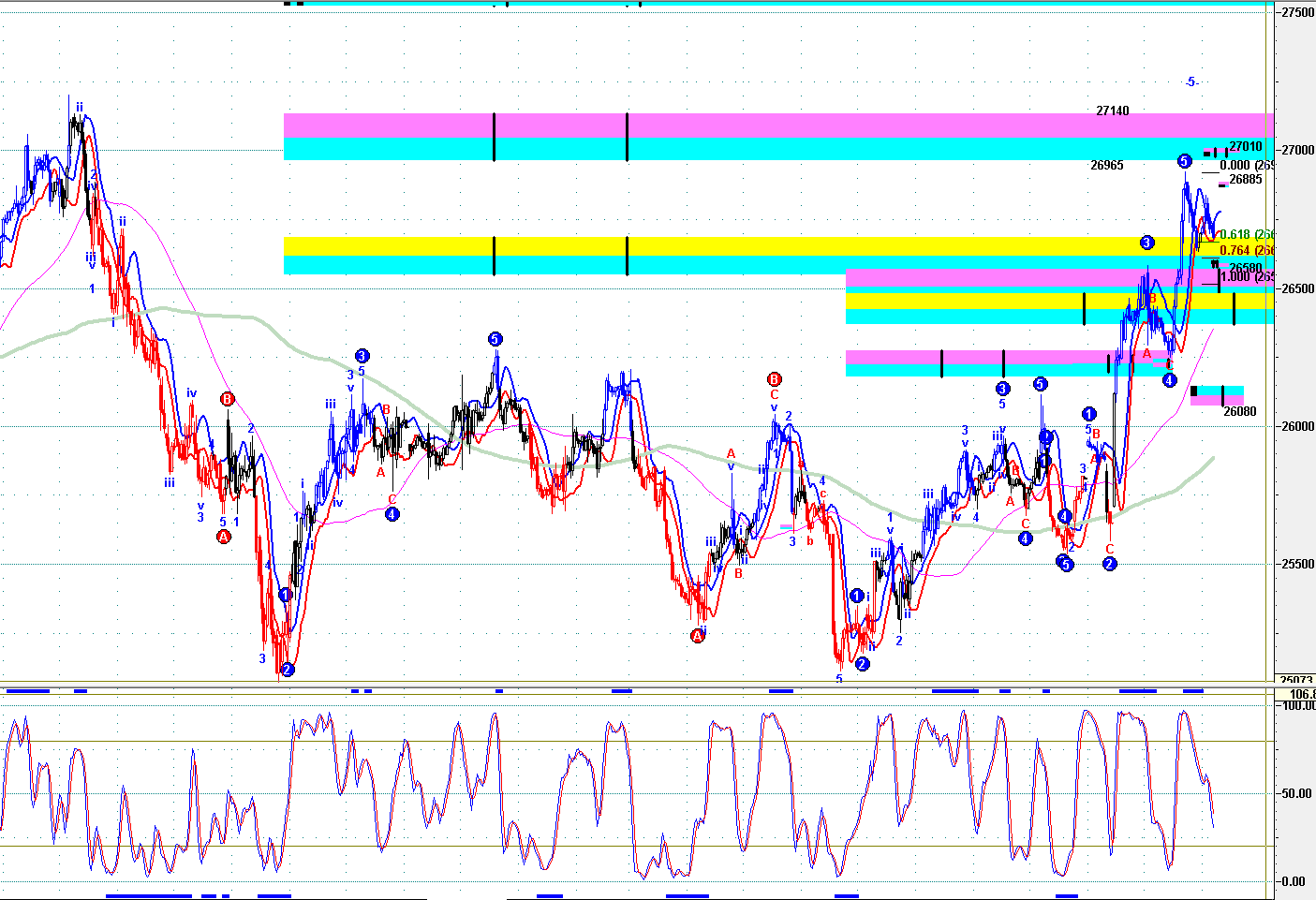
Task: Select the 26965 price annotation
Action: (1107, 165)
